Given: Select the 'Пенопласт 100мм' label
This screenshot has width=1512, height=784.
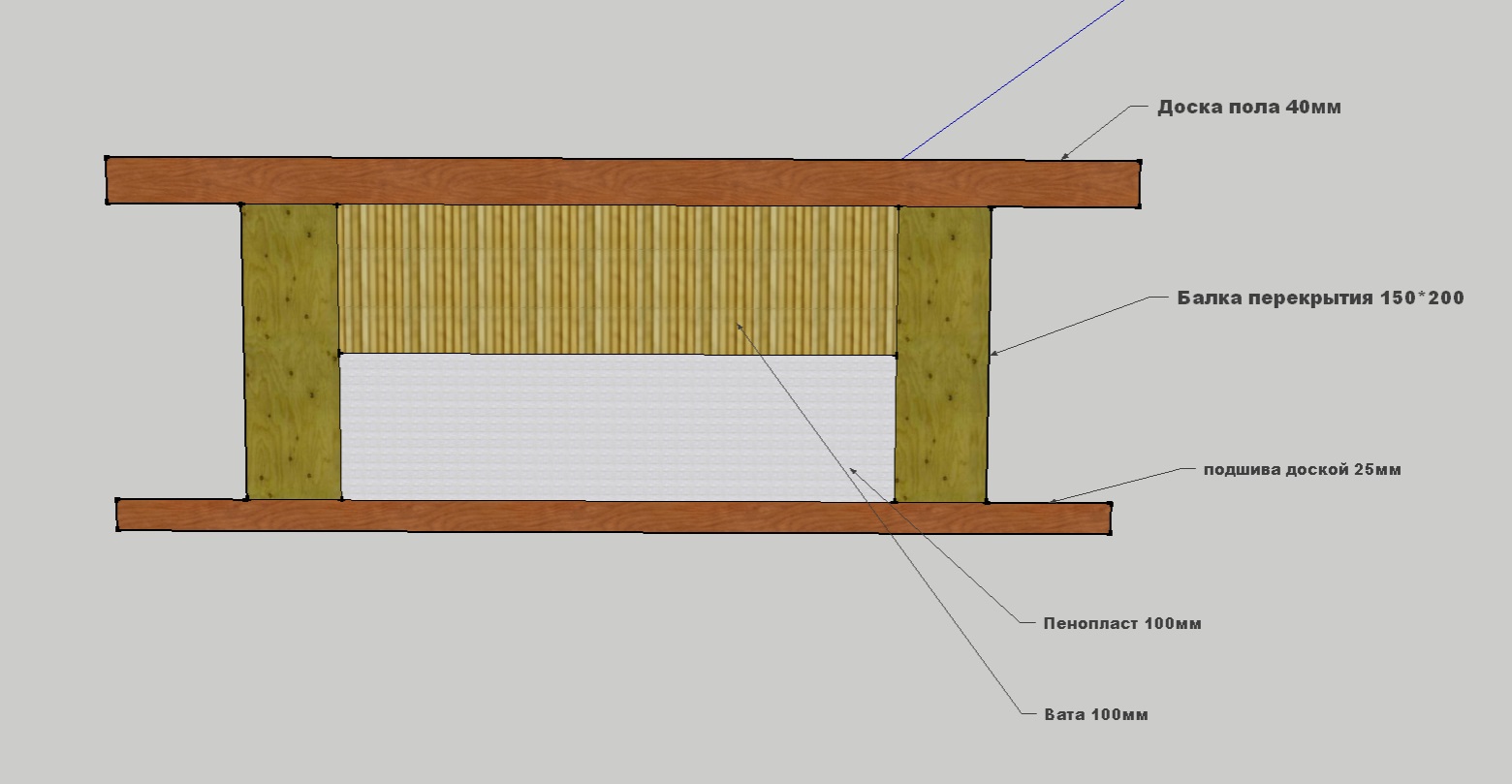Looking at the screenshot, I should 1122,623.
